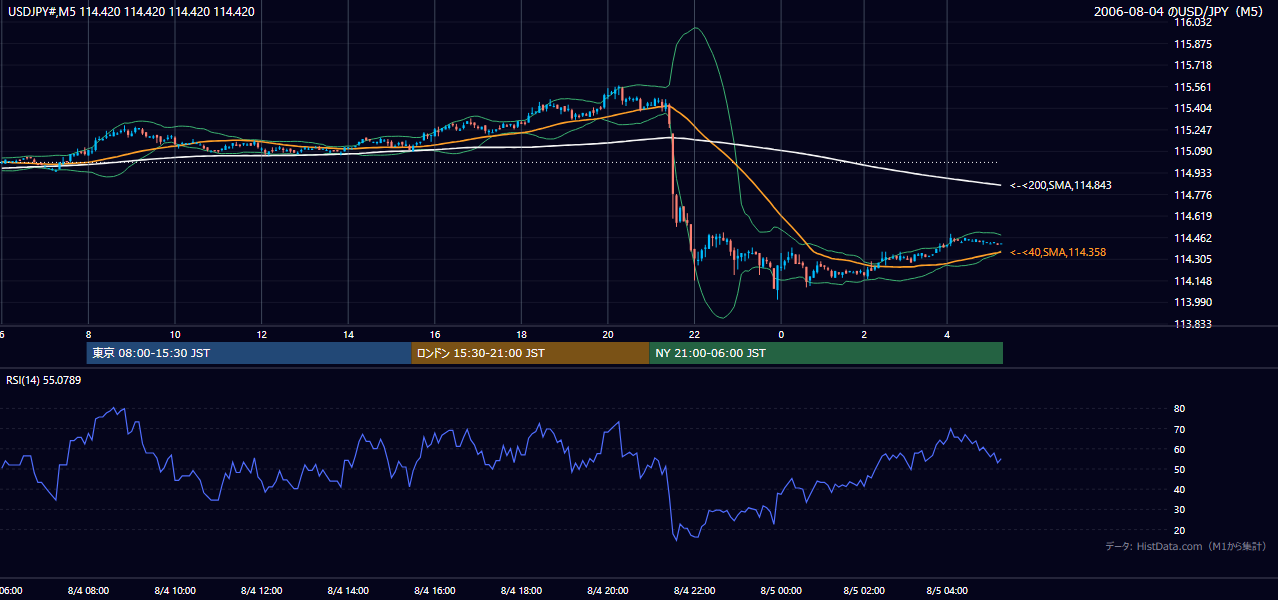Click the 8/4 22:00 time axis label
Viewport: 1278px width, 600px height.
695,590
